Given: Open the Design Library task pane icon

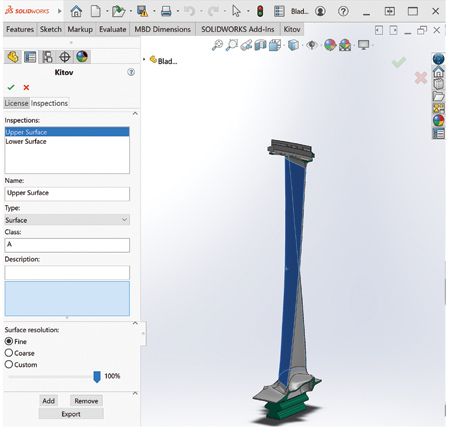Looking at the screenshot, I should [438, 84].
